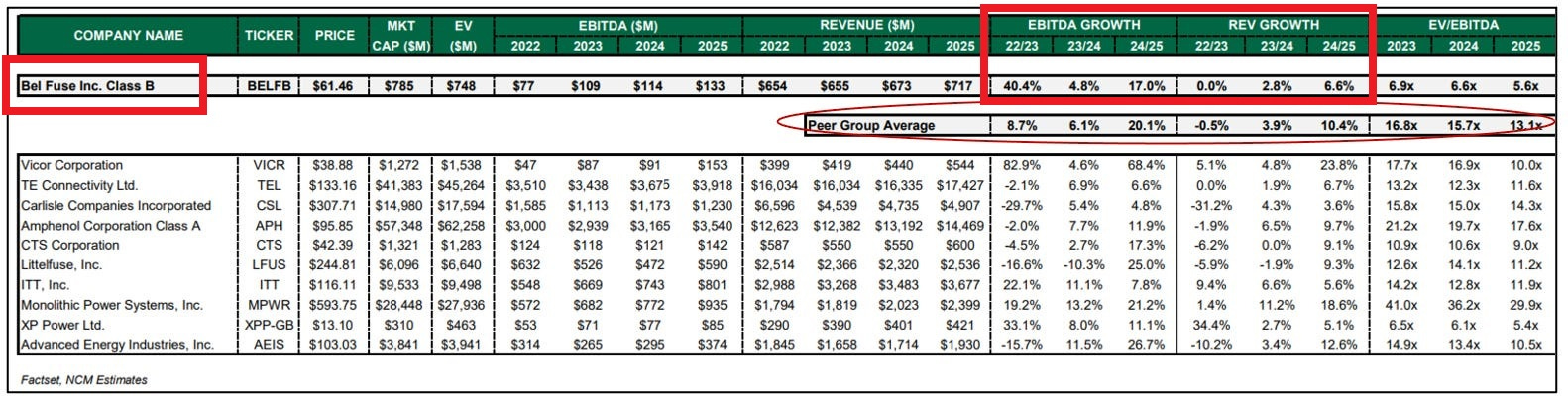Click Amphenol market cap $57,348
Viewport: 1568px width, 406px height.
398,226
